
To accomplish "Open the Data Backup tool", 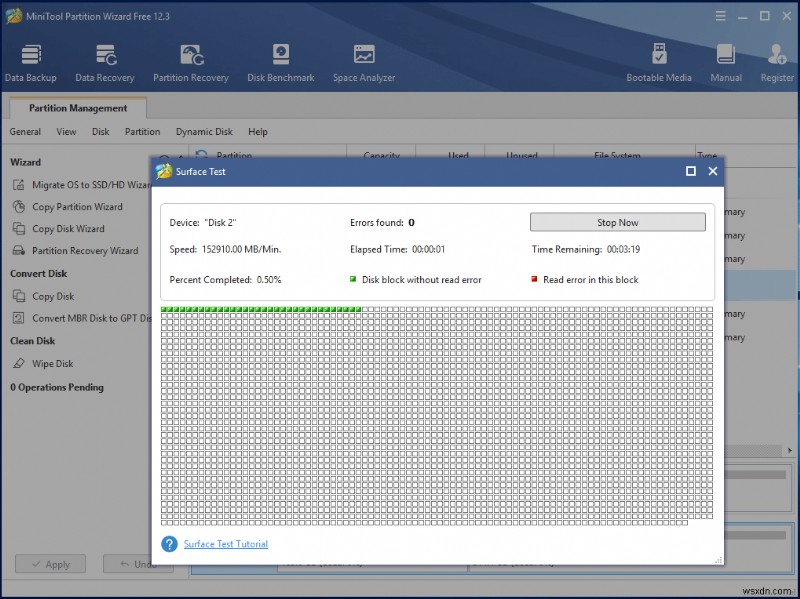I will pyautogui.click(x=31, y=60).
